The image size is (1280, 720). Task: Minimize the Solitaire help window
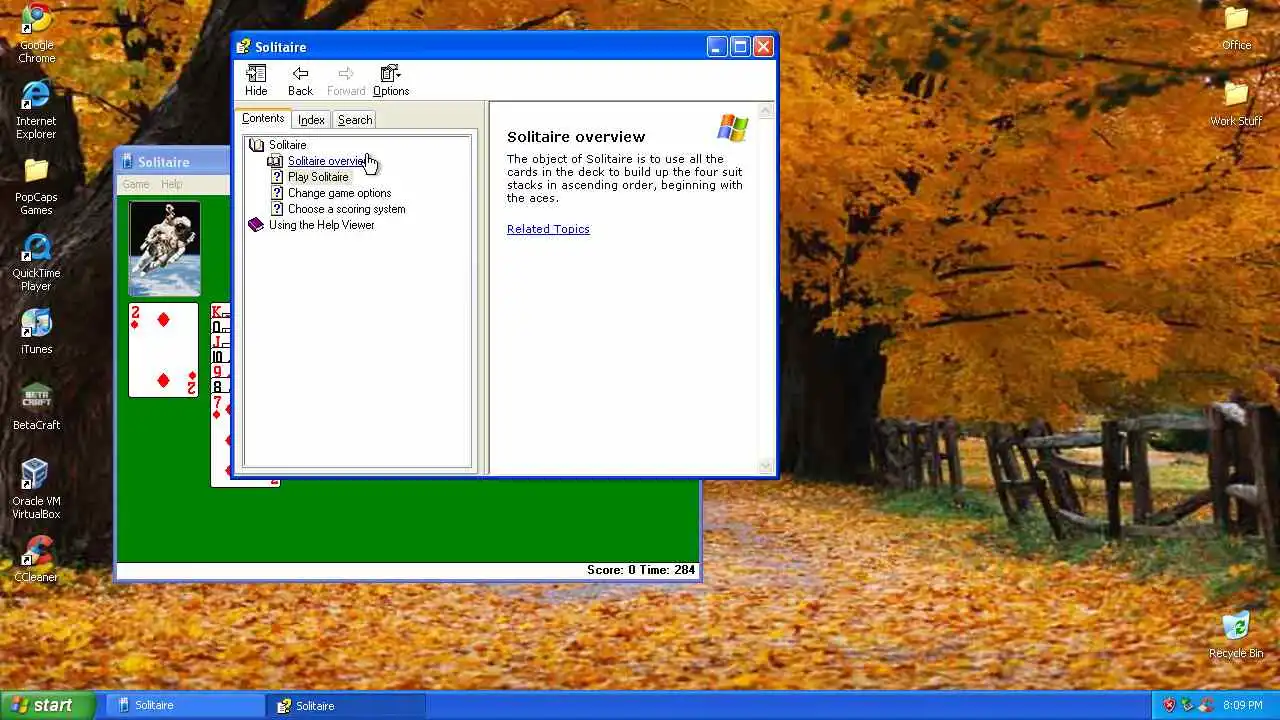[x=717, y=47]
